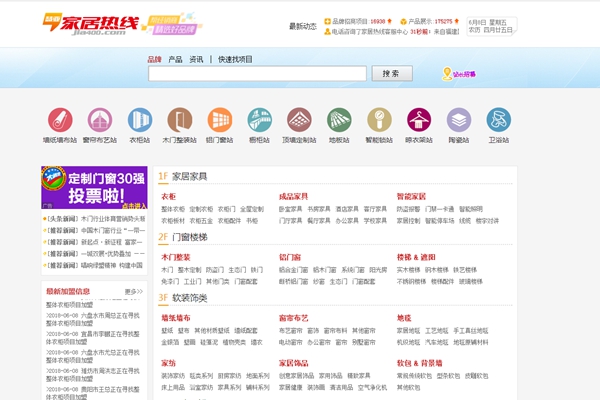Open the 橱柜站 cabinet icon
This screenshot has height=400, width=600.
pos(259,120)
